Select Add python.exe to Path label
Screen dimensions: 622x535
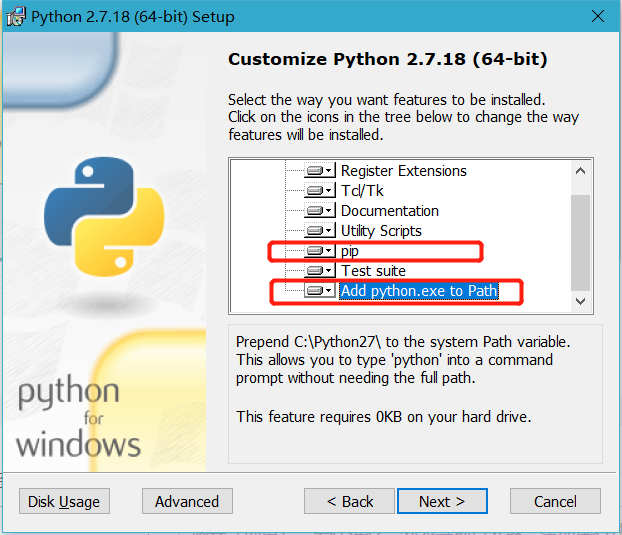419,291
